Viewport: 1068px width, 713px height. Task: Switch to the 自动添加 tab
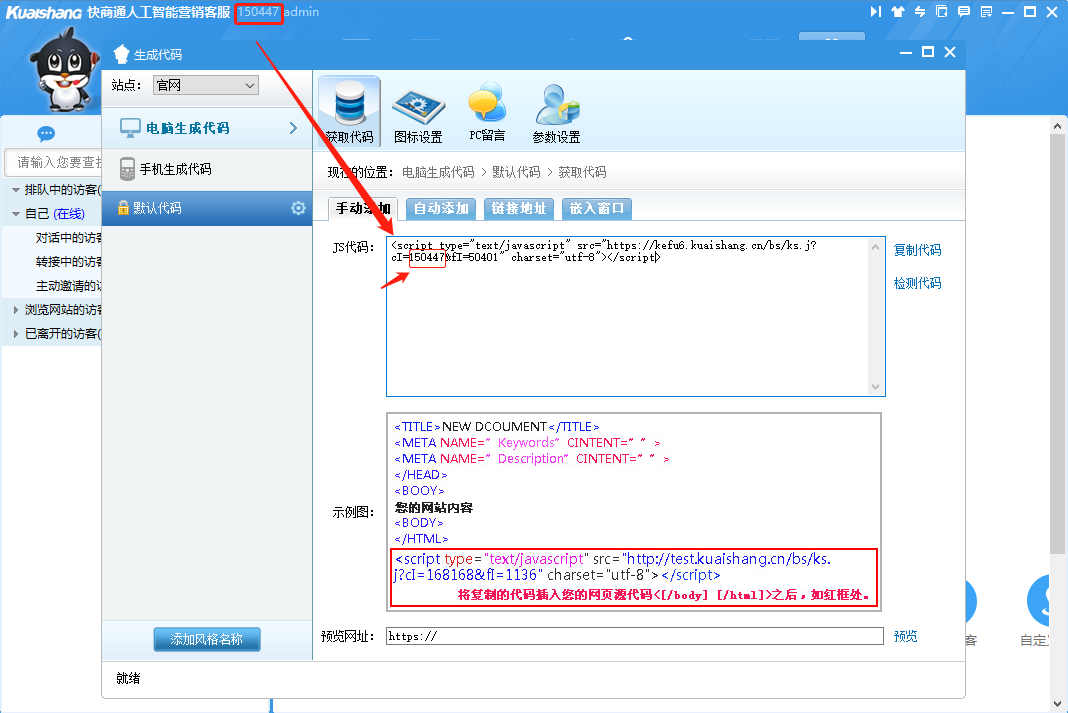(x=441, y=208)
